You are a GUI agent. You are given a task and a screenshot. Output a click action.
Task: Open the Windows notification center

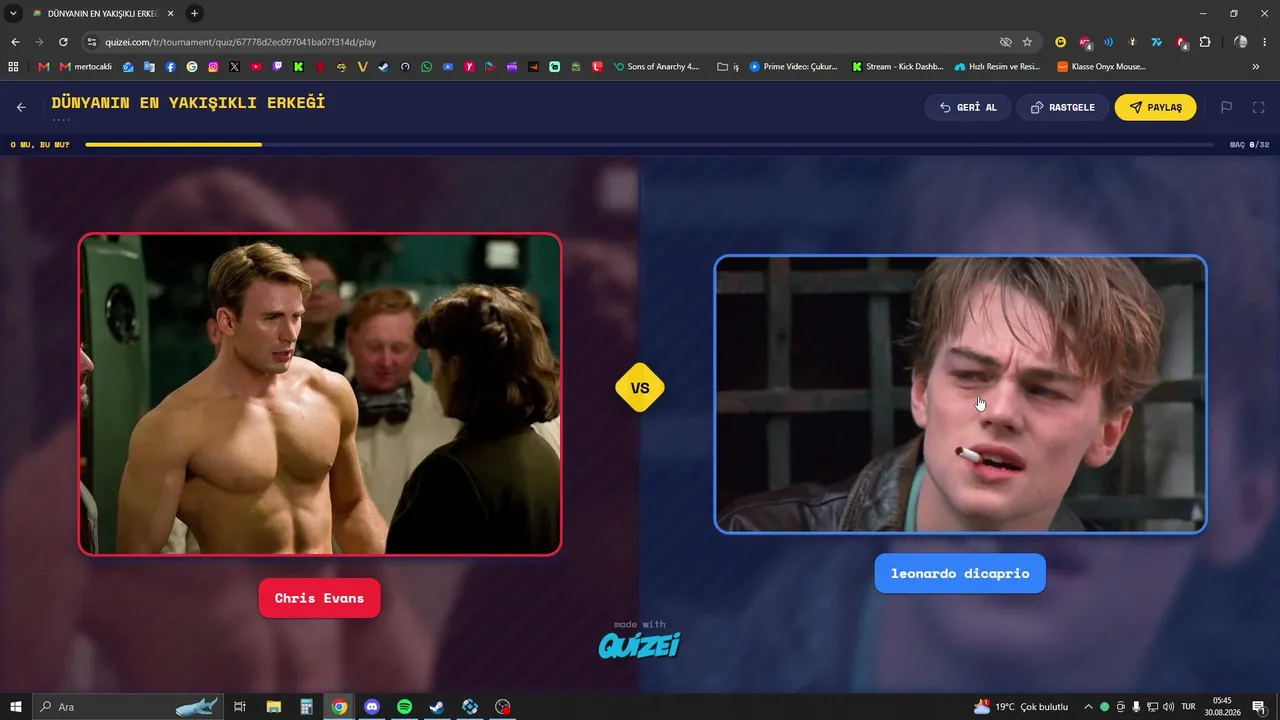point(1259,707)
